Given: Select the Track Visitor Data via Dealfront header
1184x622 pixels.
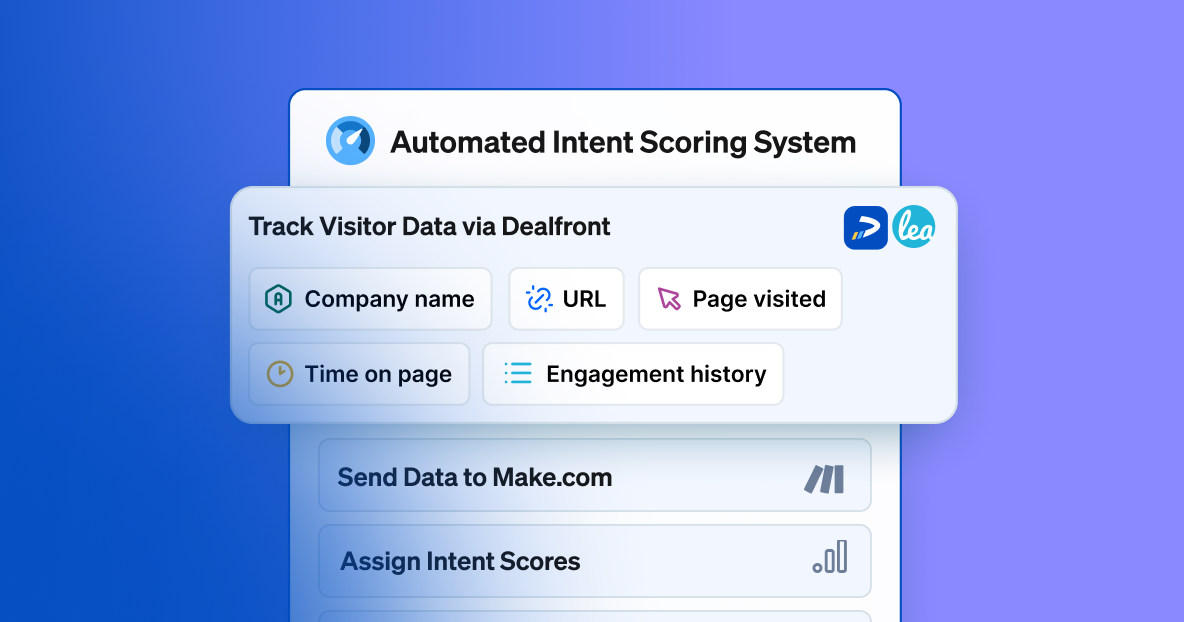Looking at the screenshot, I should pos(430,227).
